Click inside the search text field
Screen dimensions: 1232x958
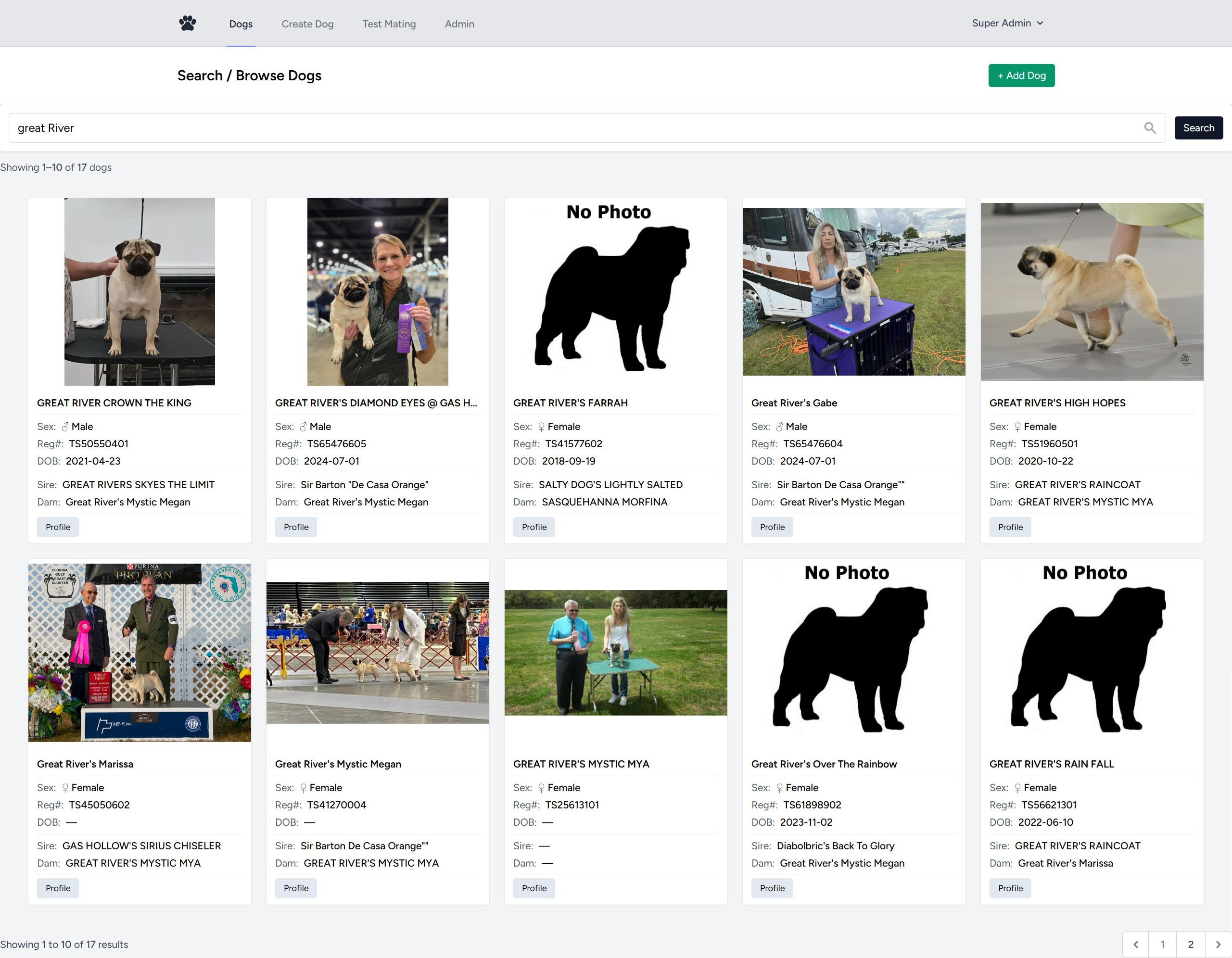tap(339, 127)
